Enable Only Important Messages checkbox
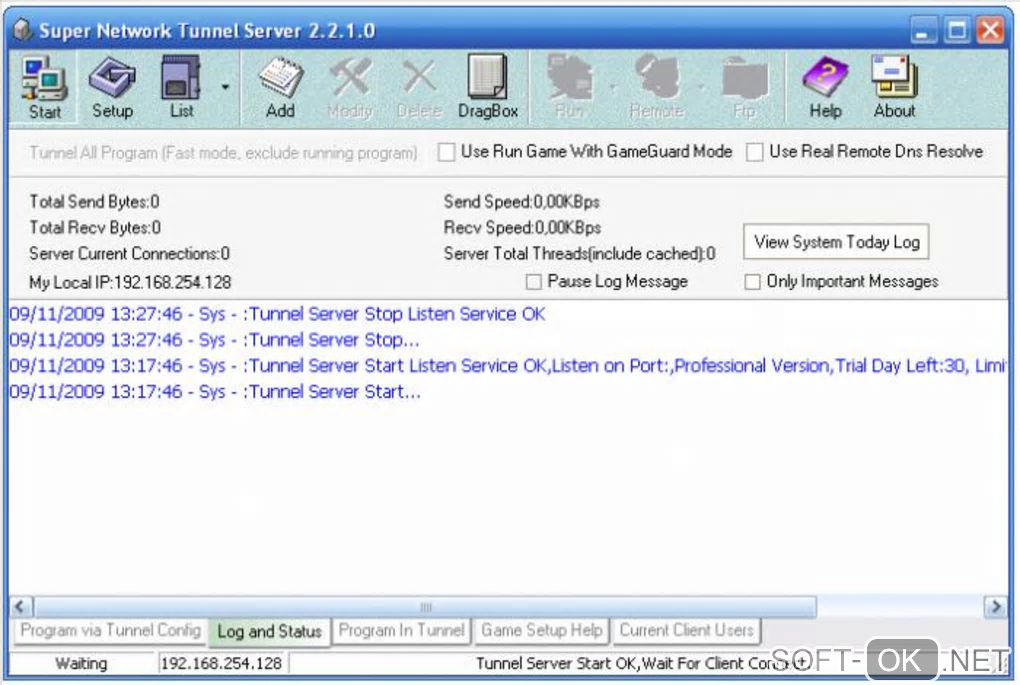The width and height of the screenshot is (1020, 685). click(x=752, y=282)
